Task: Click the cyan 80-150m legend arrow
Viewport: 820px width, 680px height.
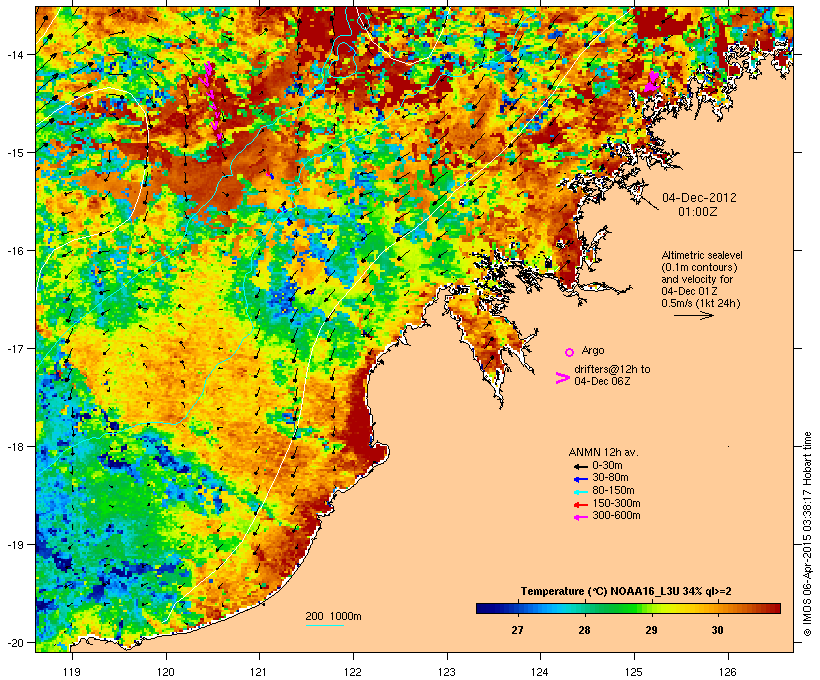Action: [x=581, y=492]
